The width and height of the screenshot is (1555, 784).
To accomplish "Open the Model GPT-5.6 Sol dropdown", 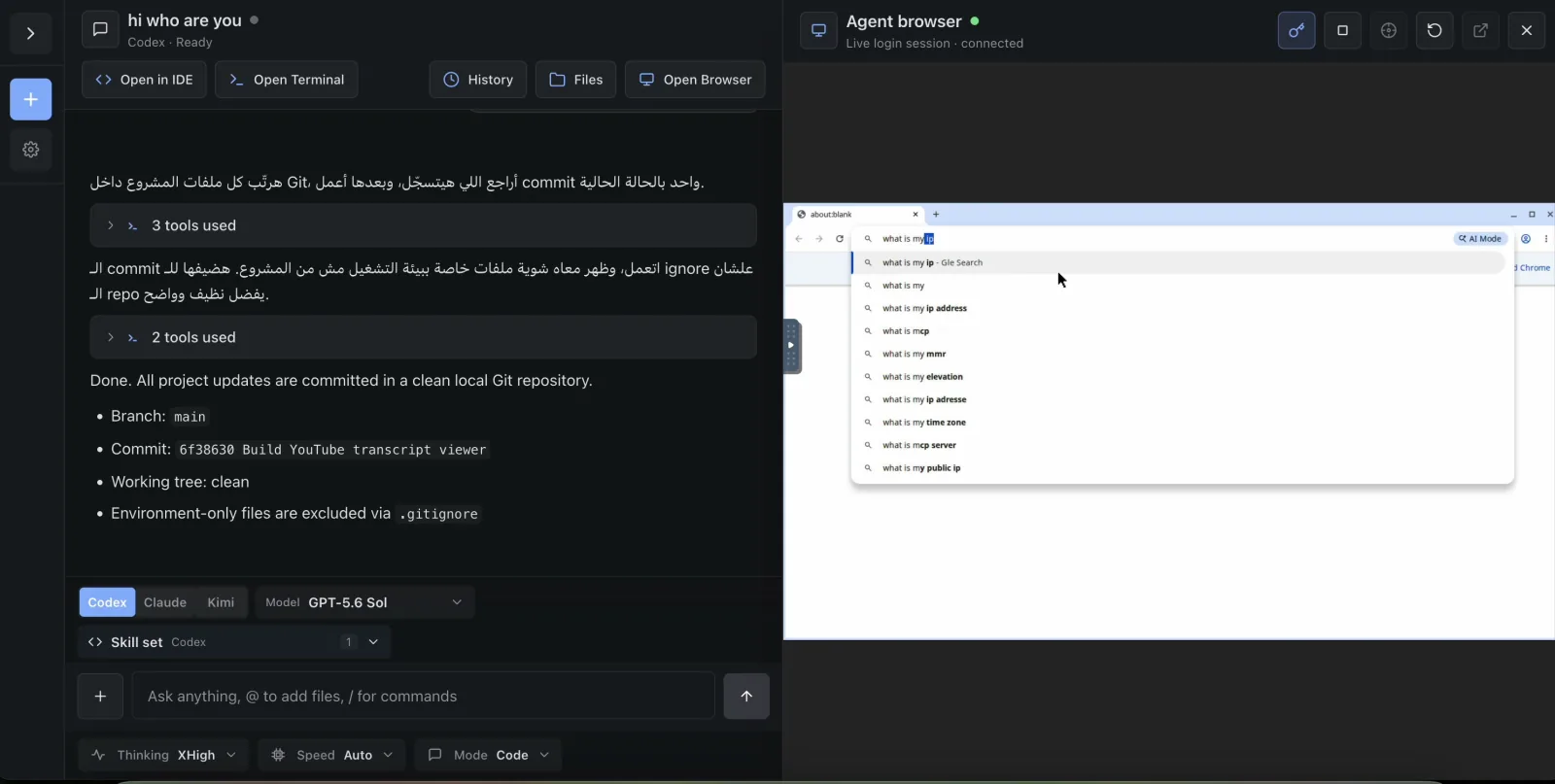I will pos(364,602).
